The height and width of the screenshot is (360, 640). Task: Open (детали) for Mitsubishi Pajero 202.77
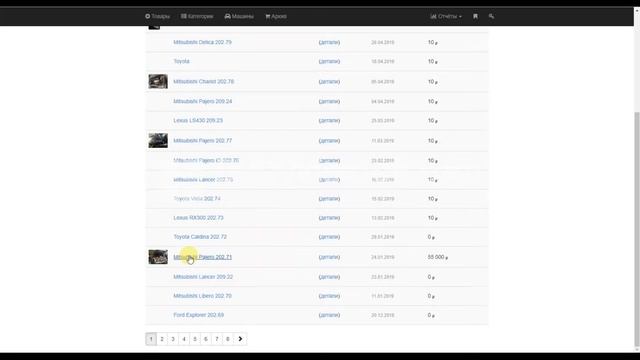click(329, 140)
